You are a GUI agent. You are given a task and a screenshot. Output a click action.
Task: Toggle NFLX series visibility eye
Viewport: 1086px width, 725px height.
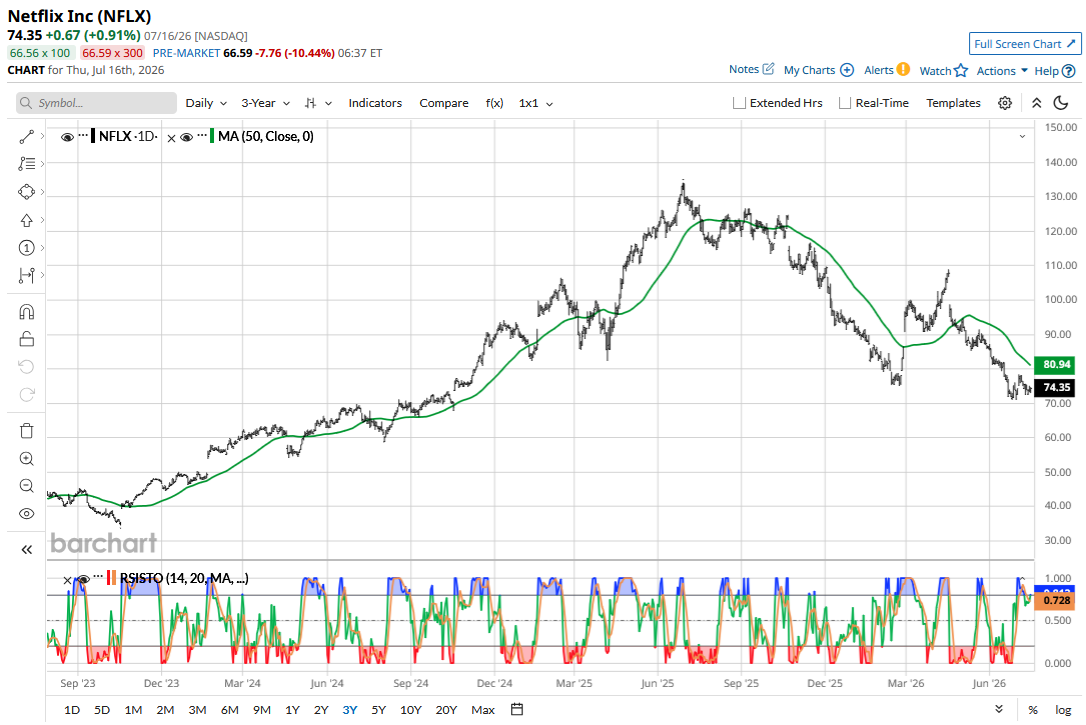67,137
